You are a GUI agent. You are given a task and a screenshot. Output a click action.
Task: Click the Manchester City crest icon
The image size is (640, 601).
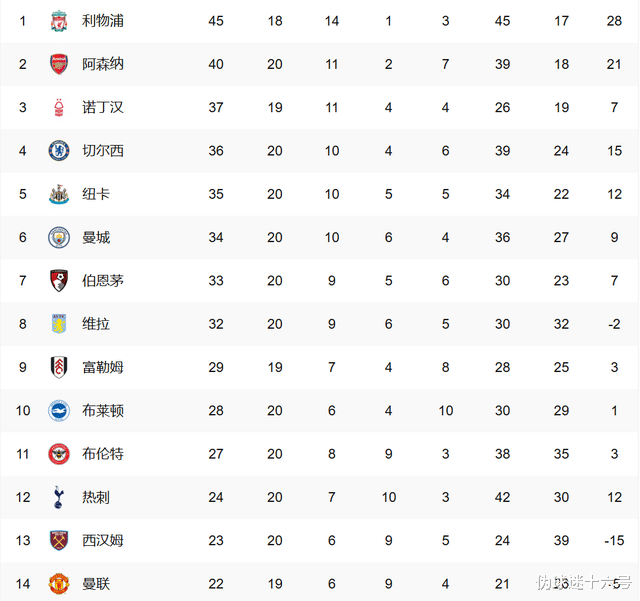pos(59,238)
